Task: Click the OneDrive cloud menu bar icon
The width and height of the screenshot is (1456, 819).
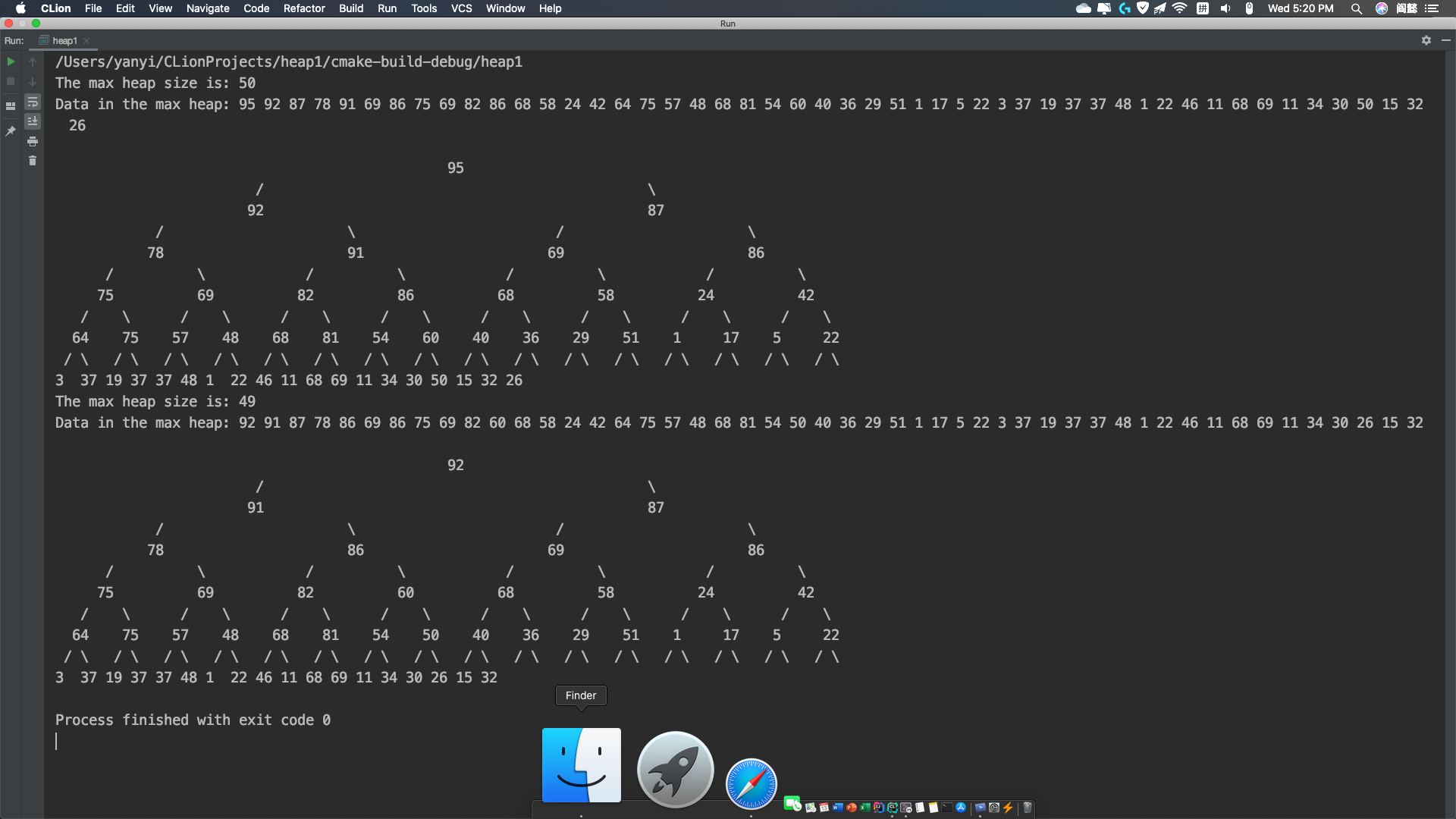Action: point(1084,8)
